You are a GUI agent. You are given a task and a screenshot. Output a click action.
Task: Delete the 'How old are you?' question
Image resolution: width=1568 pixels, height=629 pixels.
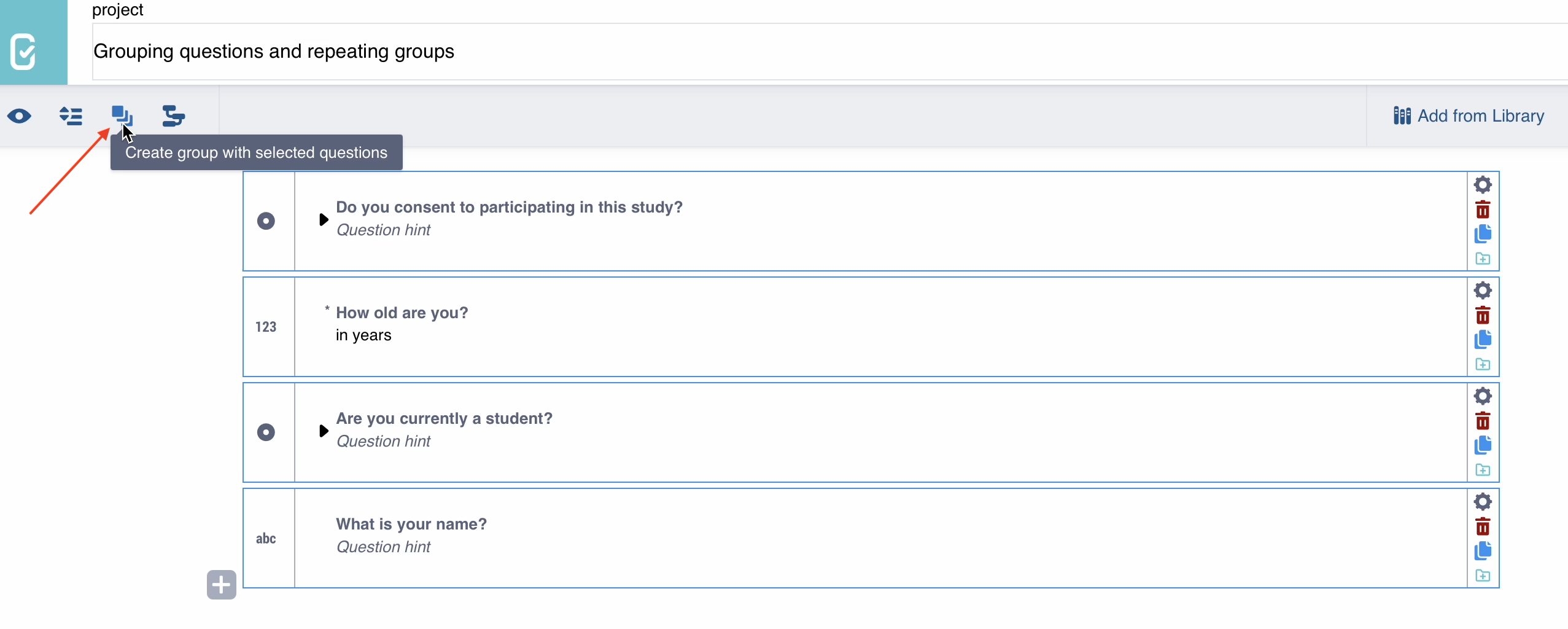[x=1483, y=315]
